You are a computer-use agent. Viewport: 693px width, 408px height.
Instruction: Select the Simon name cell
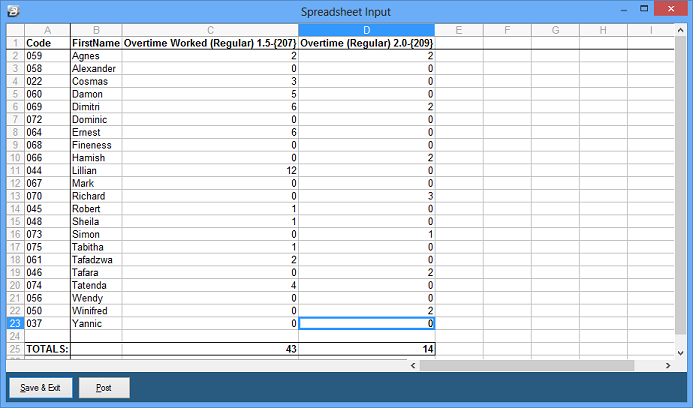96,234
